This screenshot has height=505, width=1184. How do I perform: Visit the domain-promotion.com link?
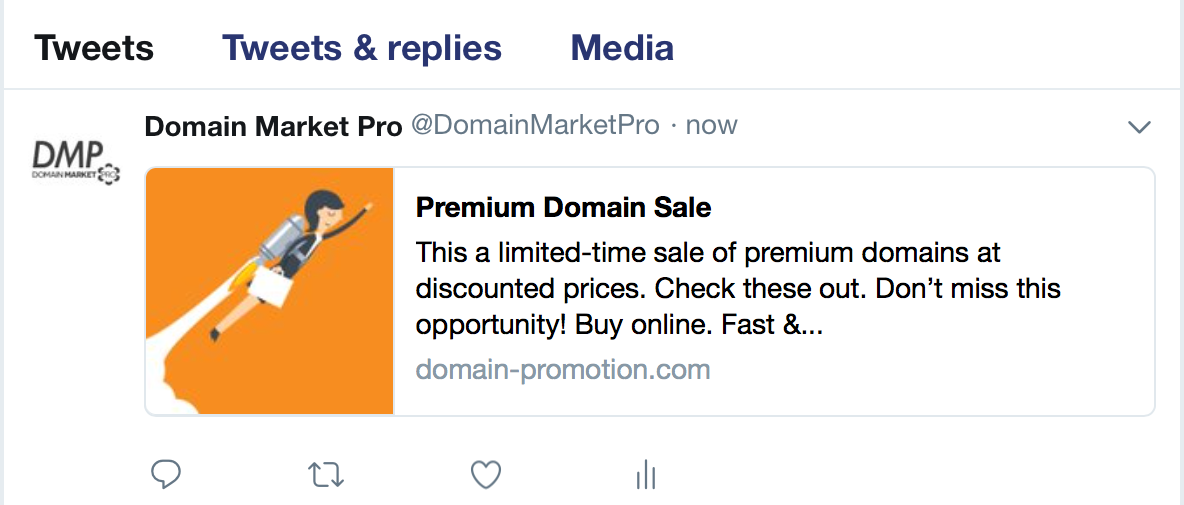(x=562, y=370)
